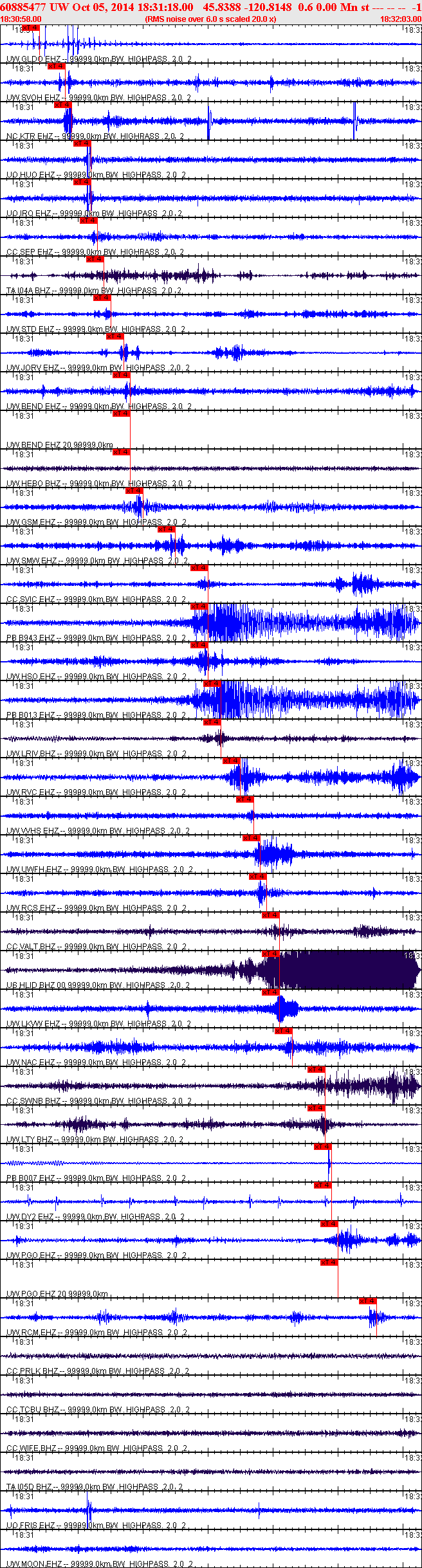Screen dimensions: 422x1568
Task: Click the UW.LTY BHZ station label
Action: [30, 1140]
